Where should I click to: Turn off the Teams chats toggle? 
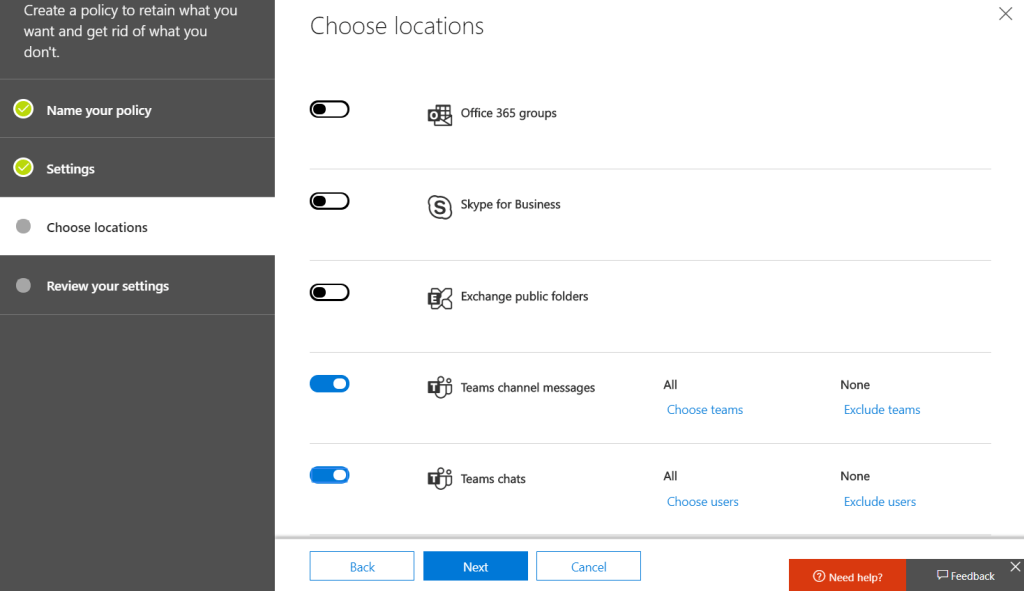[329, 475]
